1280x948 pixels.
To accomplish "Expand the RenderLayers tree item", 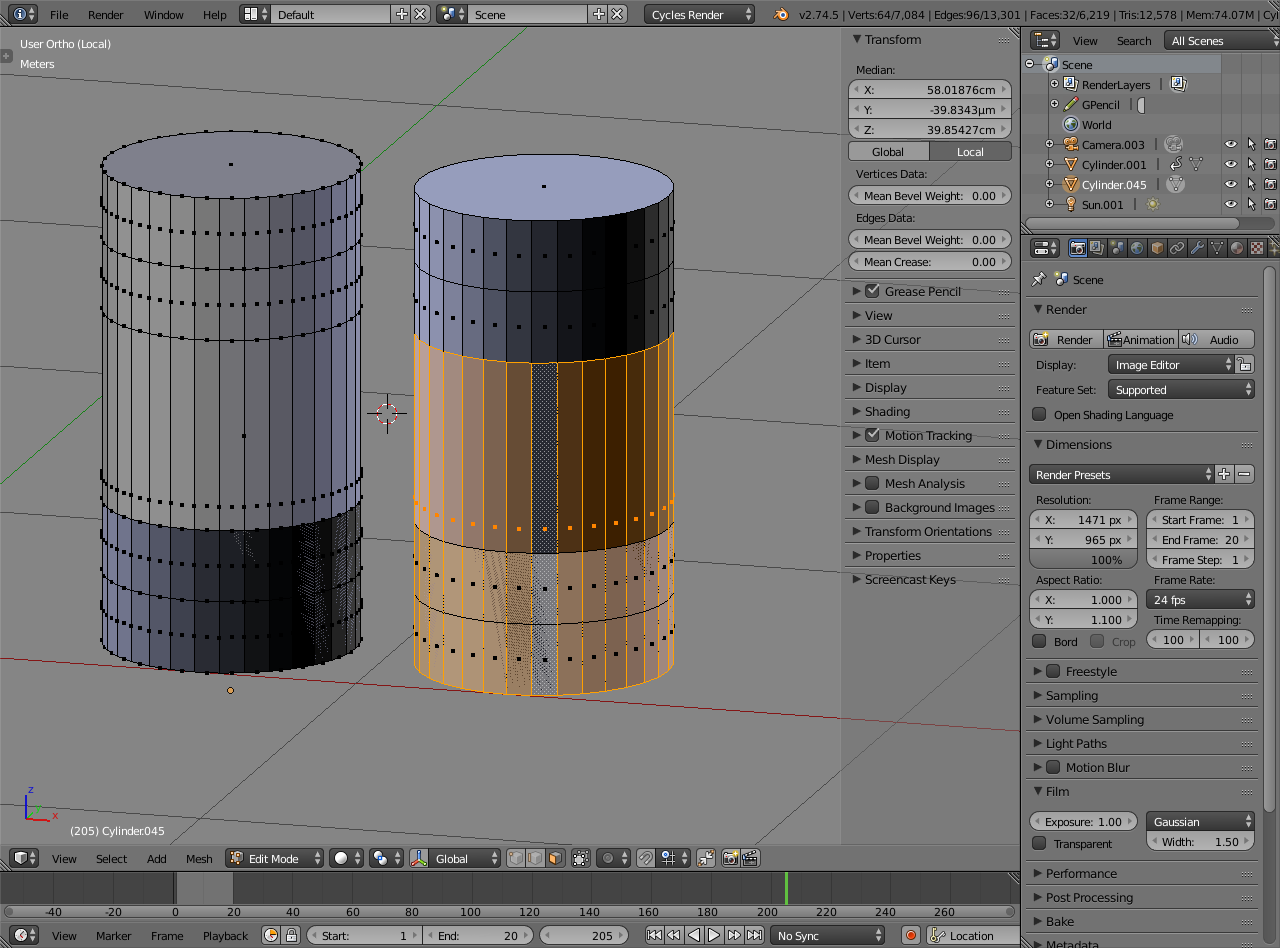I will [1054, 85].
